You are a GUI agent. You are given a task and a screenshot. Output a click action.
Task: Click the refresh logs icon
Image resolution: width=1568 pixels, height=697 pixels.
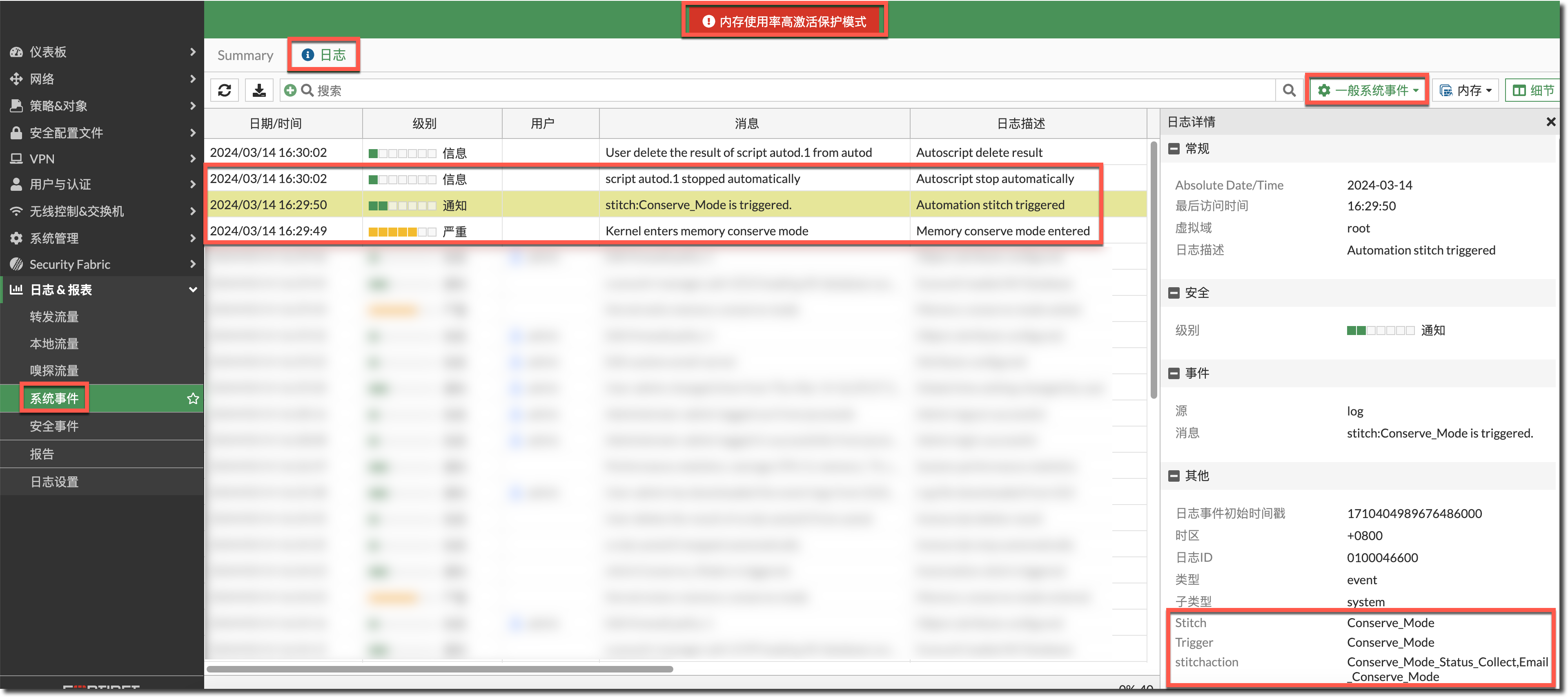[x=224, y=90]
